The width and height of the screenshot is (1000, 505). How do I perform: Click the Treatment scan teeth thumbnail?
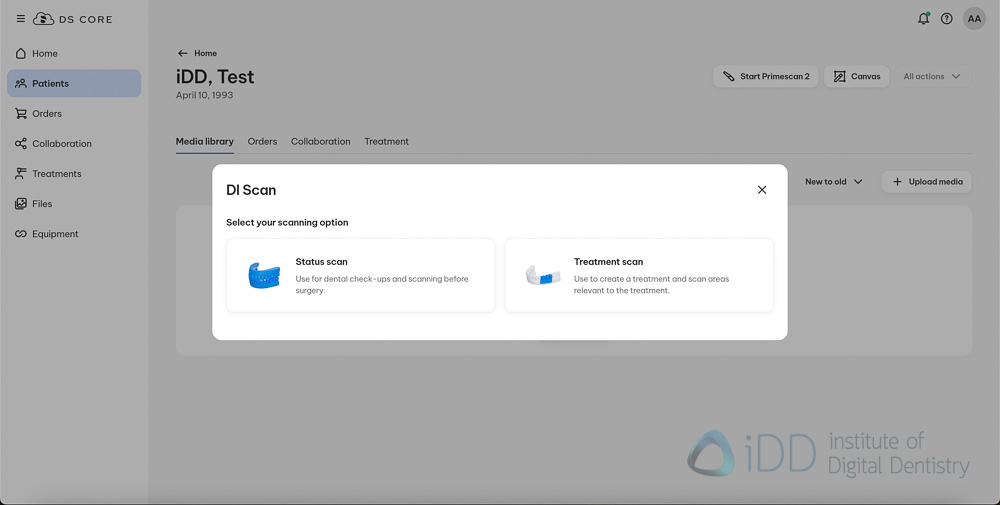tap(543, 275)
